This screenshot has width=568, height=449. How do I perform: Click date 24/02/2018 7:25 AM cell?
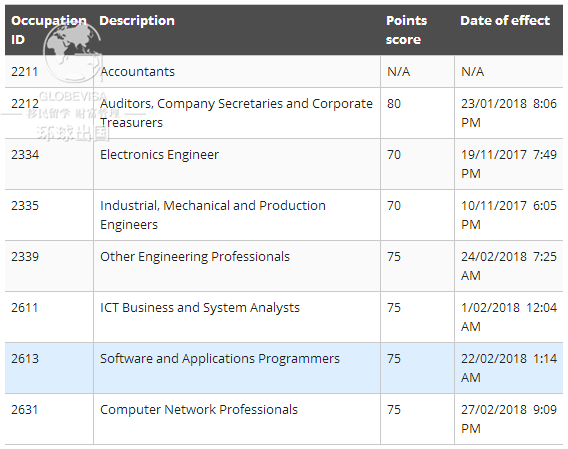pyautogui.click(x=509, y=266)
